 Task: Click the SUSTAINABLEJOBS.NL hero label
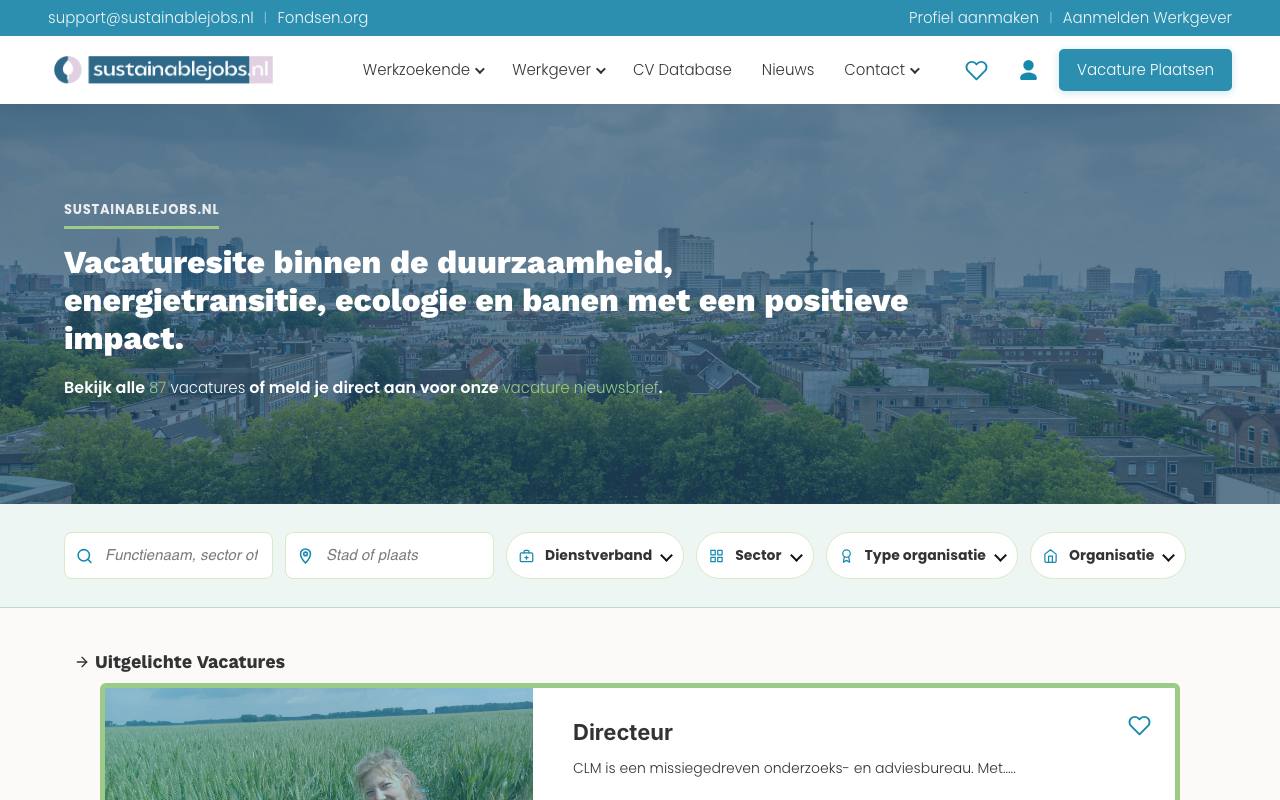click(x=141, y=209)
